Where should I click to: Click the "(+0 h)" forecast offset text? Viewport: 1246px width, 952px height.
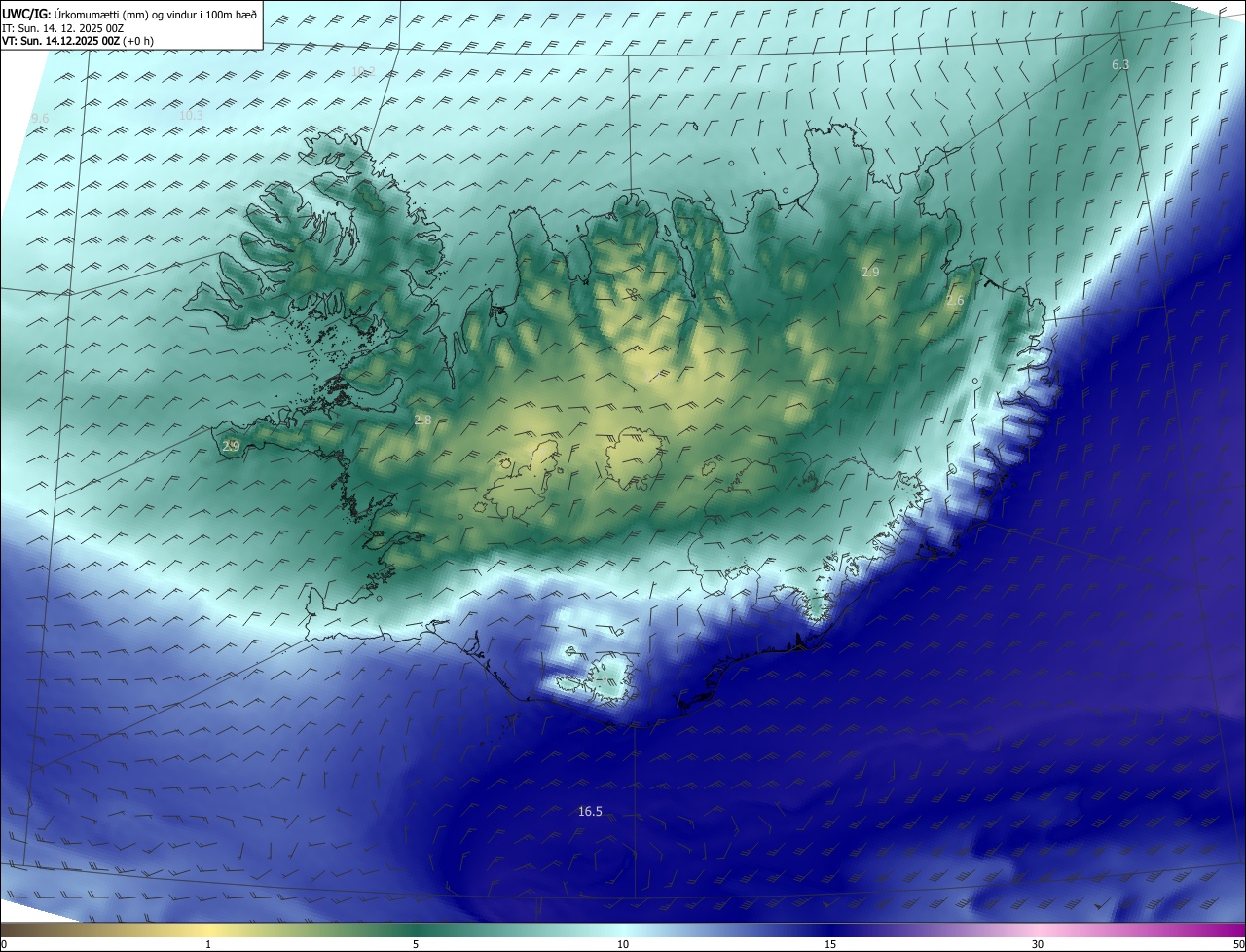[137, 41]
